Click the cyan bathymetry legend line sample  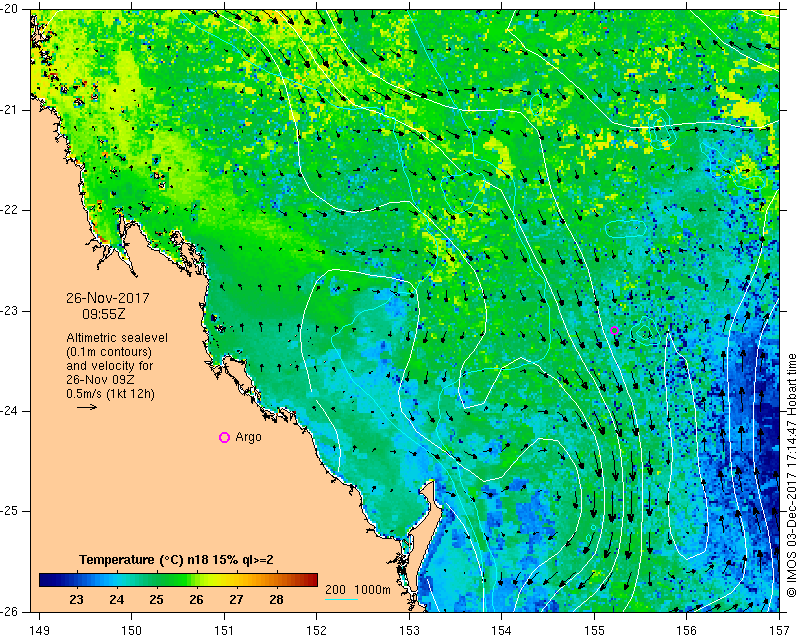click(341, 599)
